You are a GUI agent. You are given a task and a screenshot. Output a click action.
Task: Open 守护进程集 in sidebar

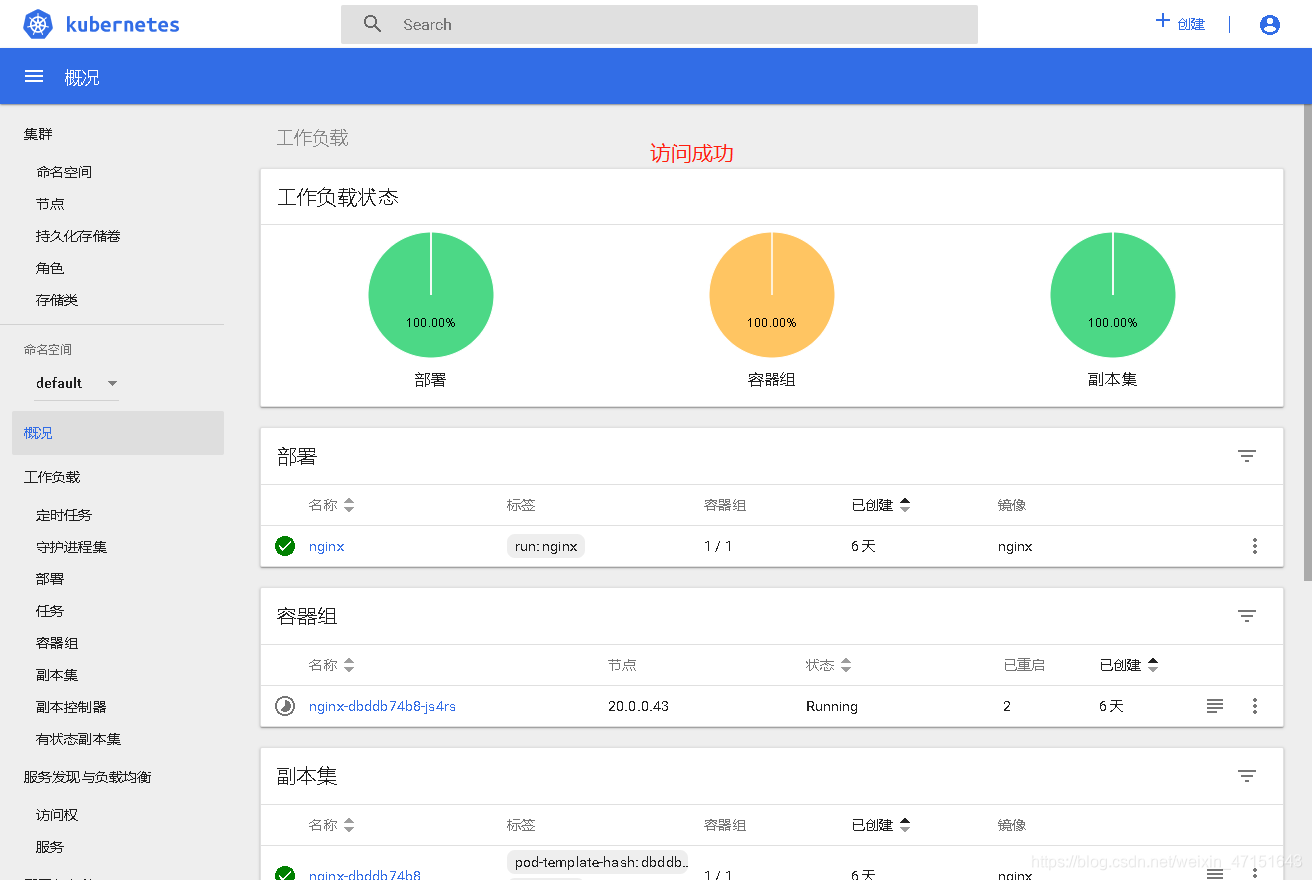coord(71,547)
